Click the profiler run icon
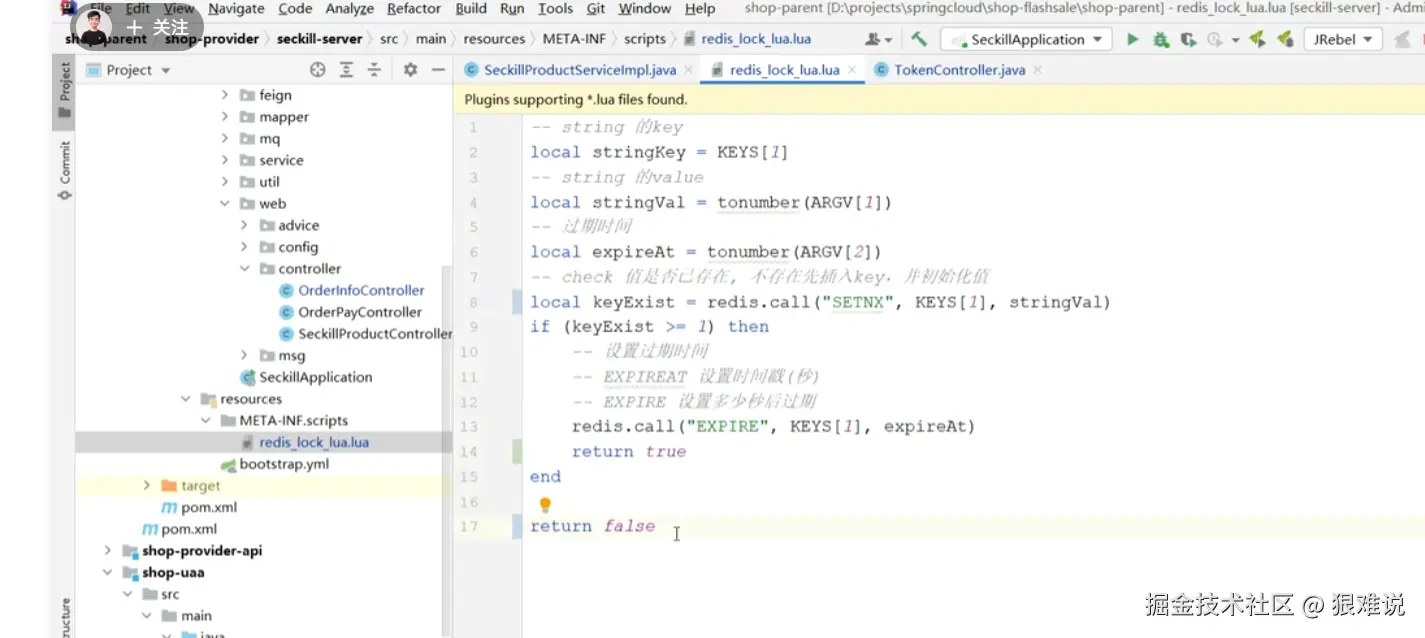The image size is (1425, 638). pos(1214,40)
